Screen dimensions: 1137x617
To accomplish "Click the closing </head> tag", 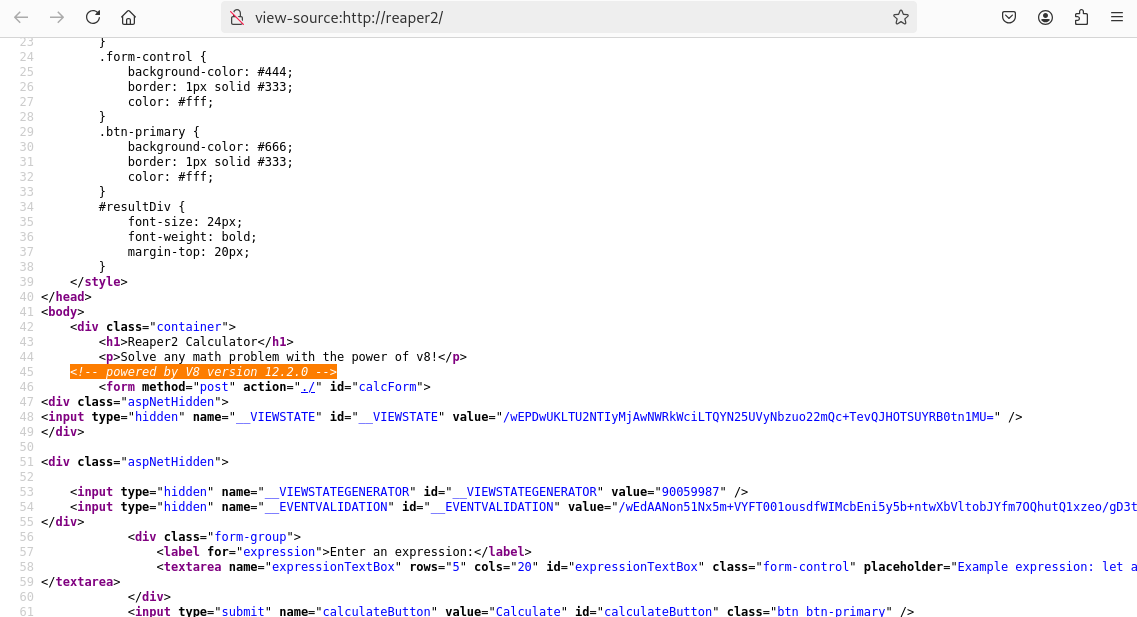I will point(66,297).
